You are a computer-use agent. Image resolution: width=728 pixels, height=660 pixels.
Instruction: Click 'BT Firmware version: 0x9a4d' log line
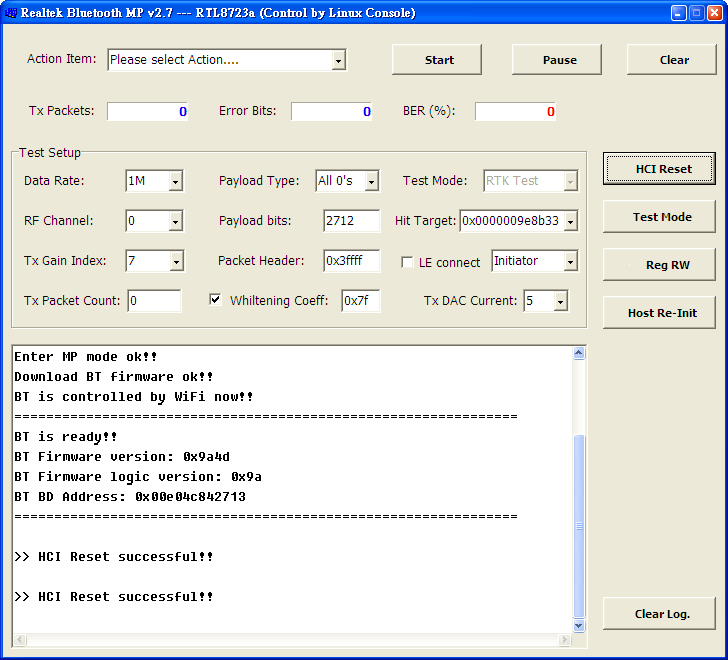pyautogui.click(x=122, y=457)
